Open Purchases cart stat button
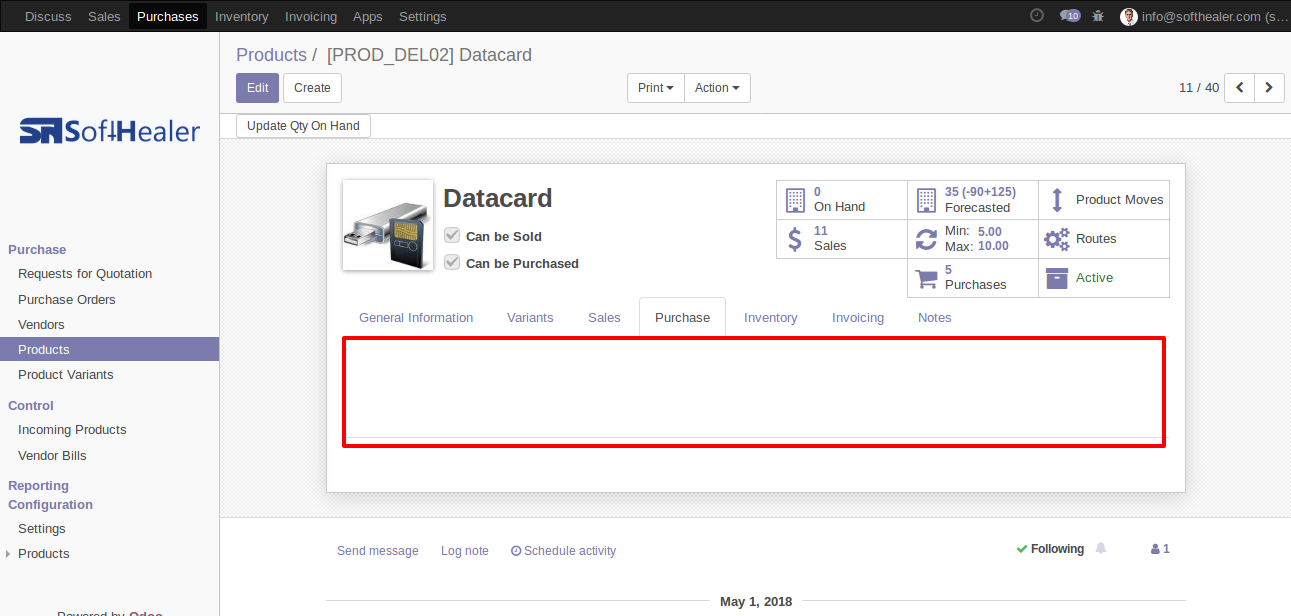The image size is (1291, 616). click(x=973, y=278)
